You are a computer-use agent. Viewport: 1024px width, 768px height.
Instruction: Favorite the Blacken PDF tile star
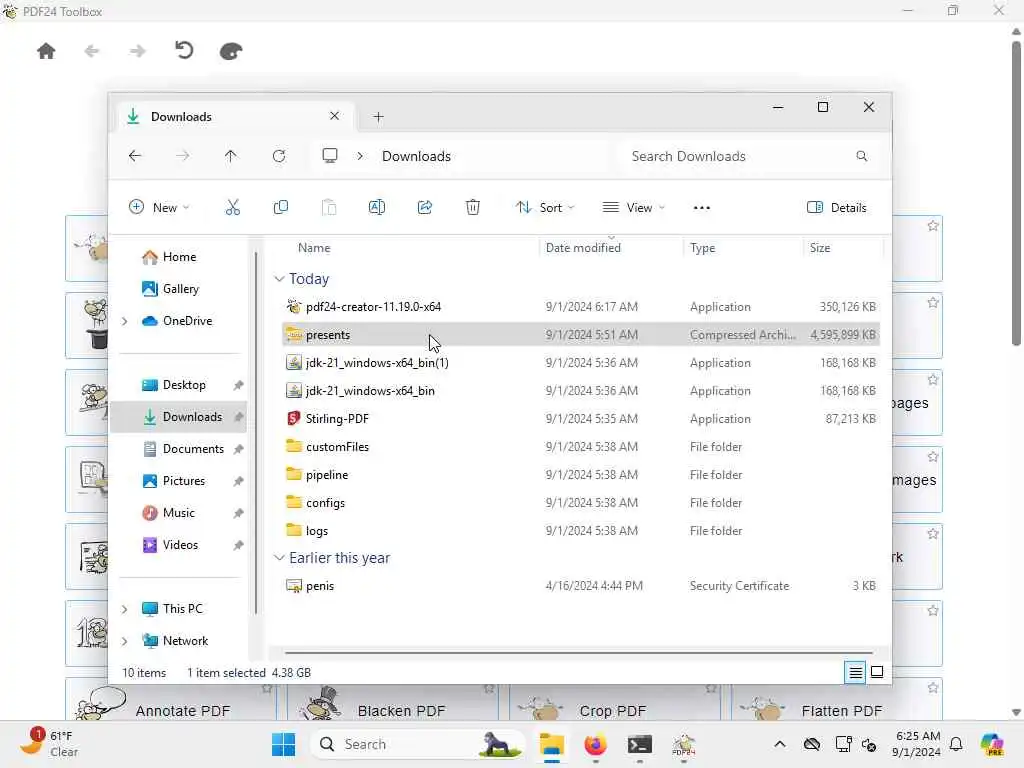(488, 688)
